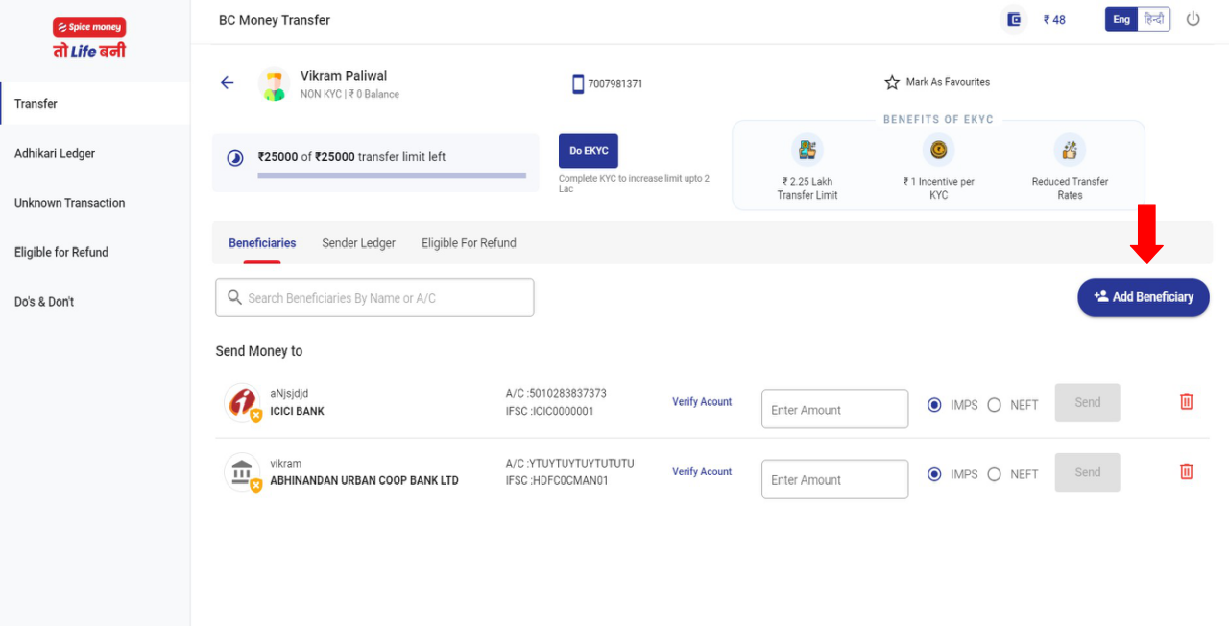The image size is (1230, 627).
Task: Click the phone icon beside 7007981371
Action: (578, 84)
